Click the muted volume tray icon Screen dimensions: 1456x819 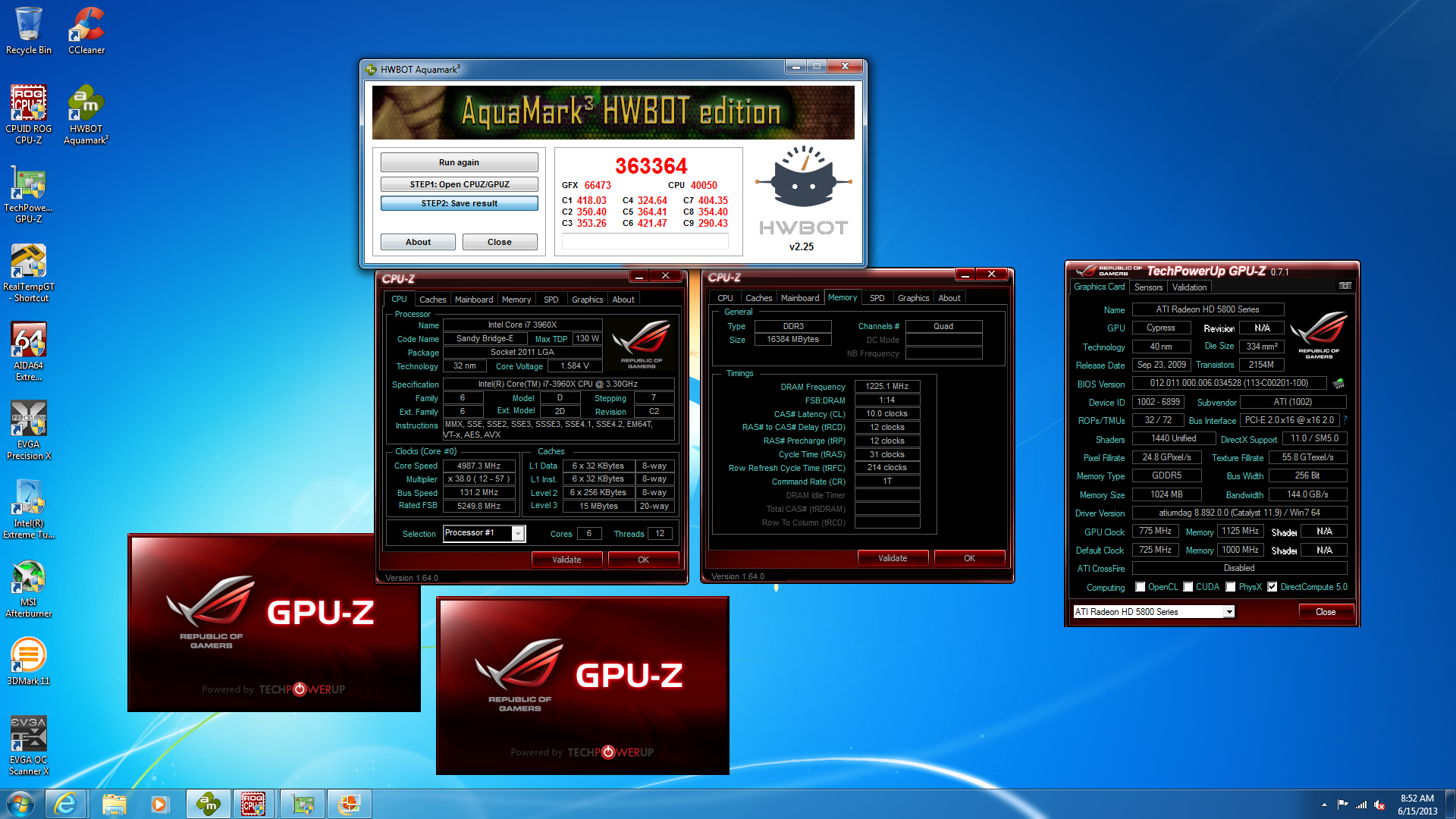click(x=1379, y=805)
